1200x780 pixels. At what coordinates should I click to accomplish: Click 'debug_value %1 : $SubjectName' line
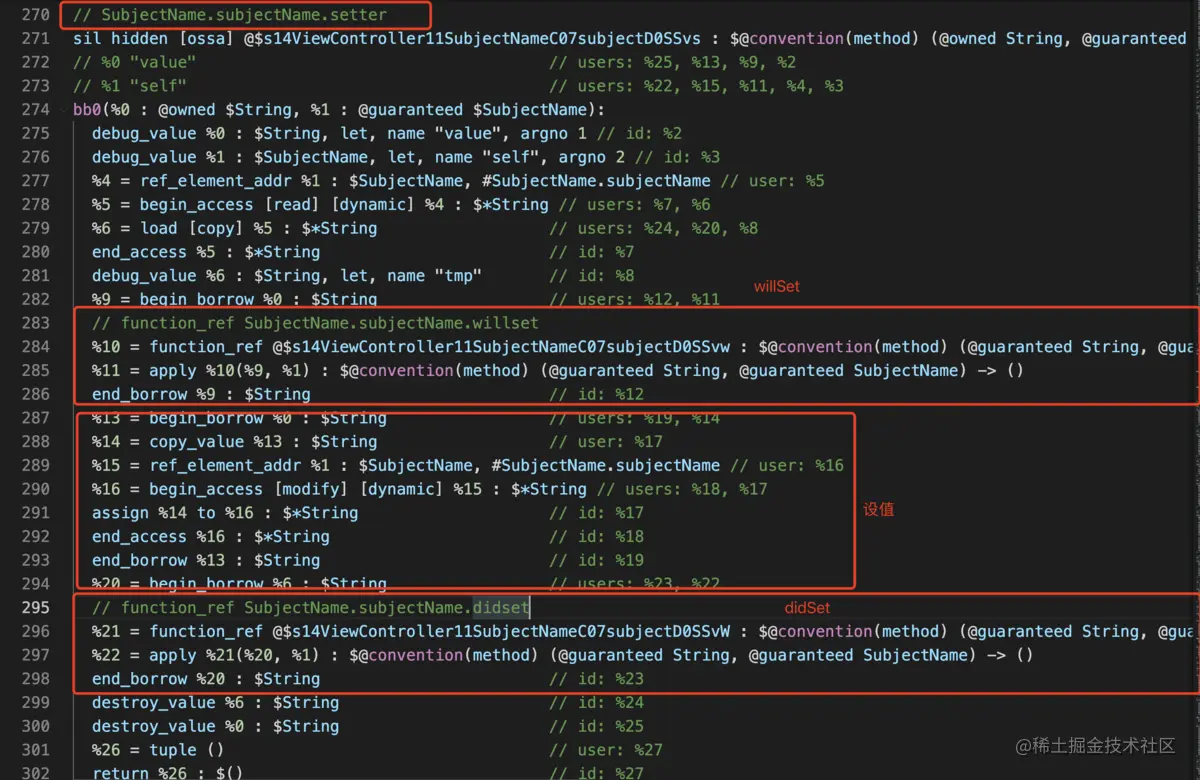coord(405,157)
